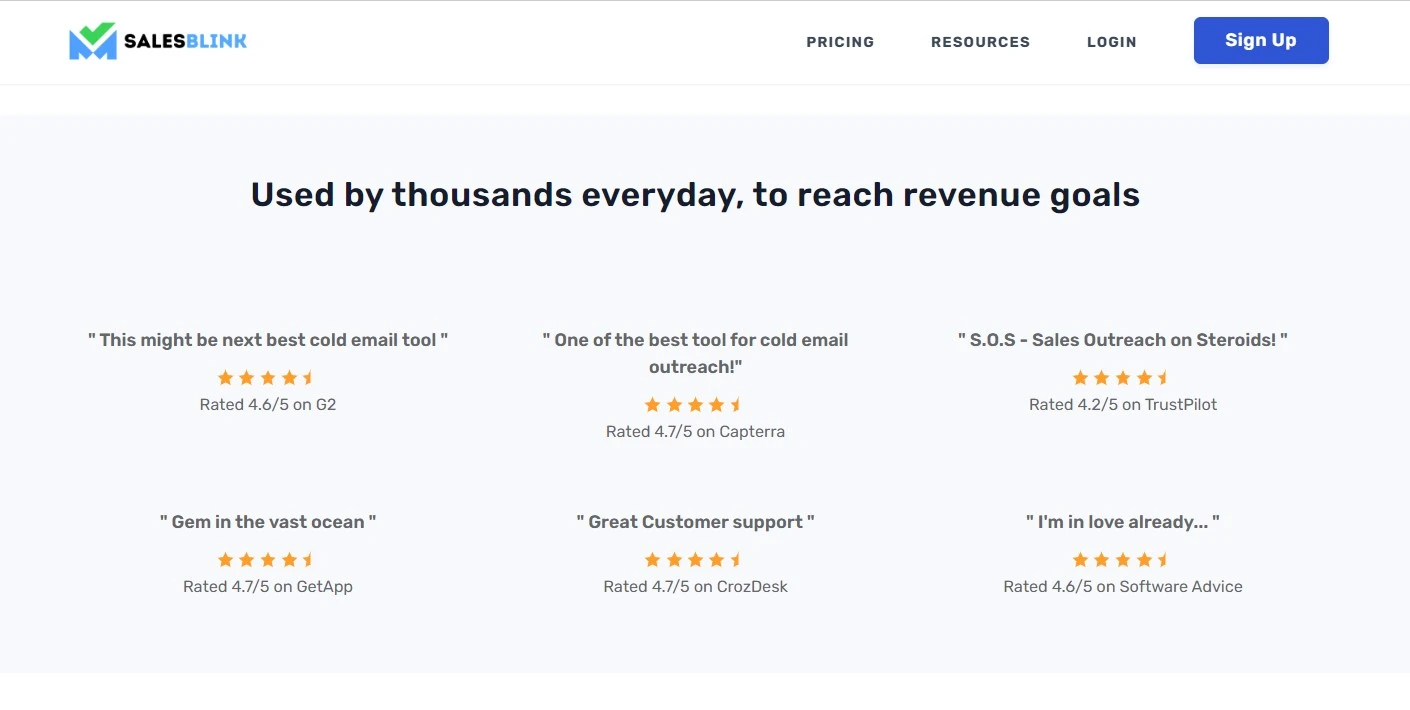Select the "One of the best tool for cold email outreach" quote
The width and height of the screenshot is (1410, 710).
[x=695, y=353]
